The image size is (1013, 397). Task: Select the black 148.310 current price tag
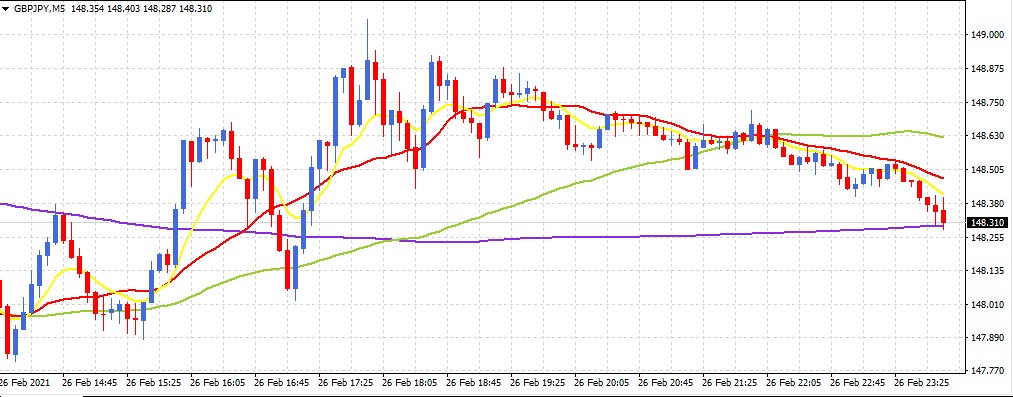(988, 223)
